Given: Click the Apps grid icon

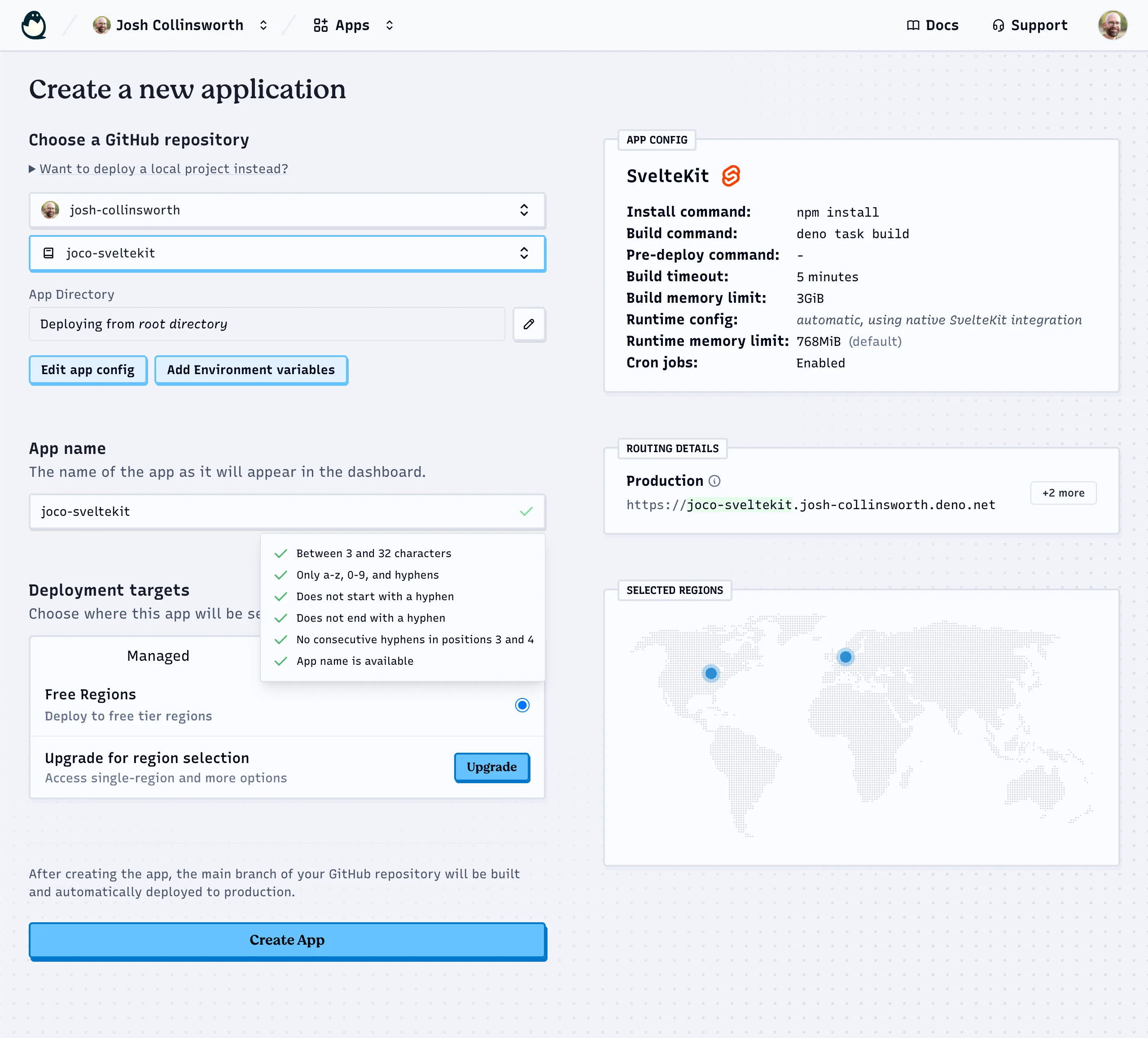Looking at the screenshot, I should [320, 26].
